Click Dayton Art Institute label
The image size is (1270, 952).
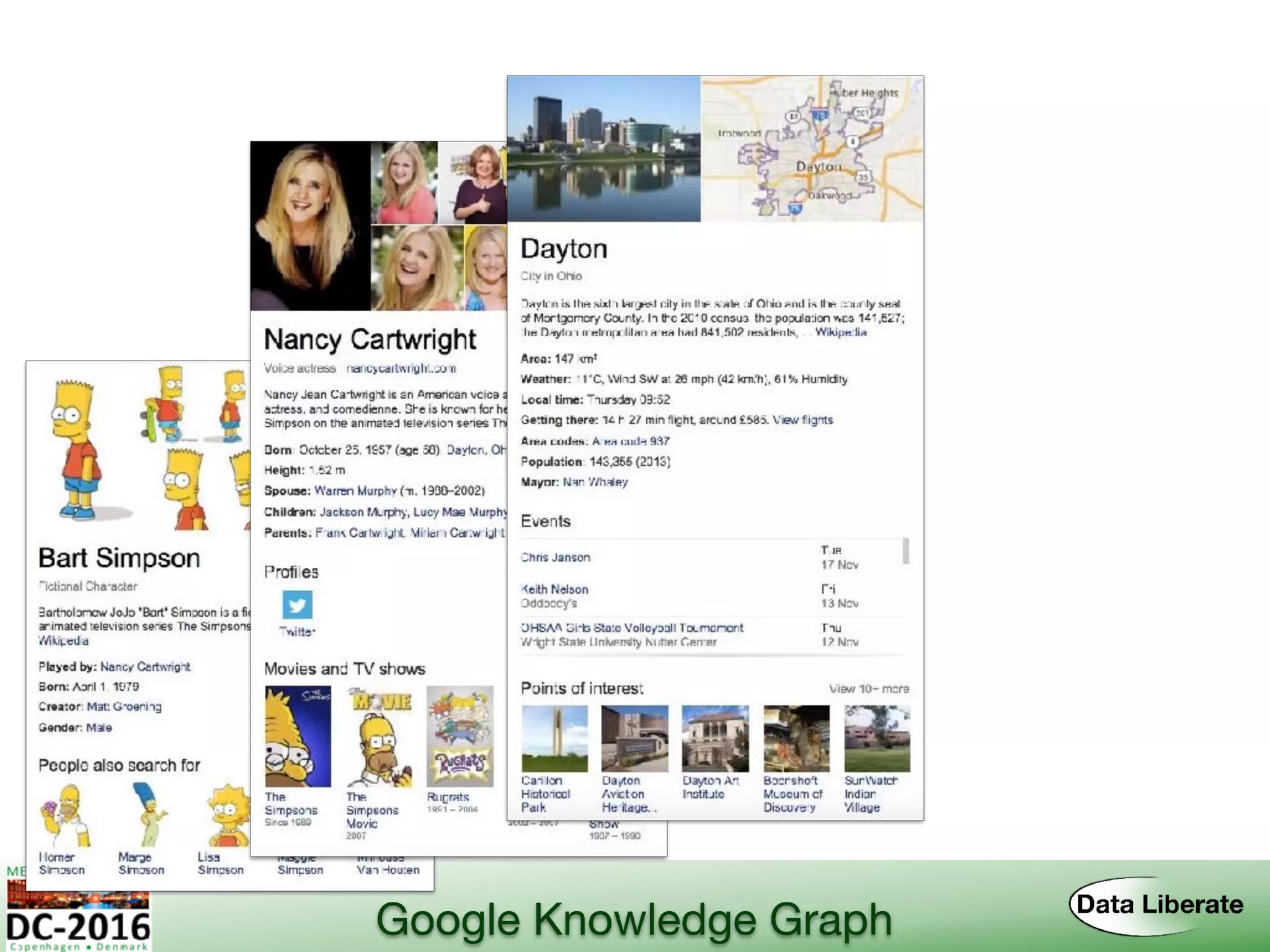click(711, 787)
